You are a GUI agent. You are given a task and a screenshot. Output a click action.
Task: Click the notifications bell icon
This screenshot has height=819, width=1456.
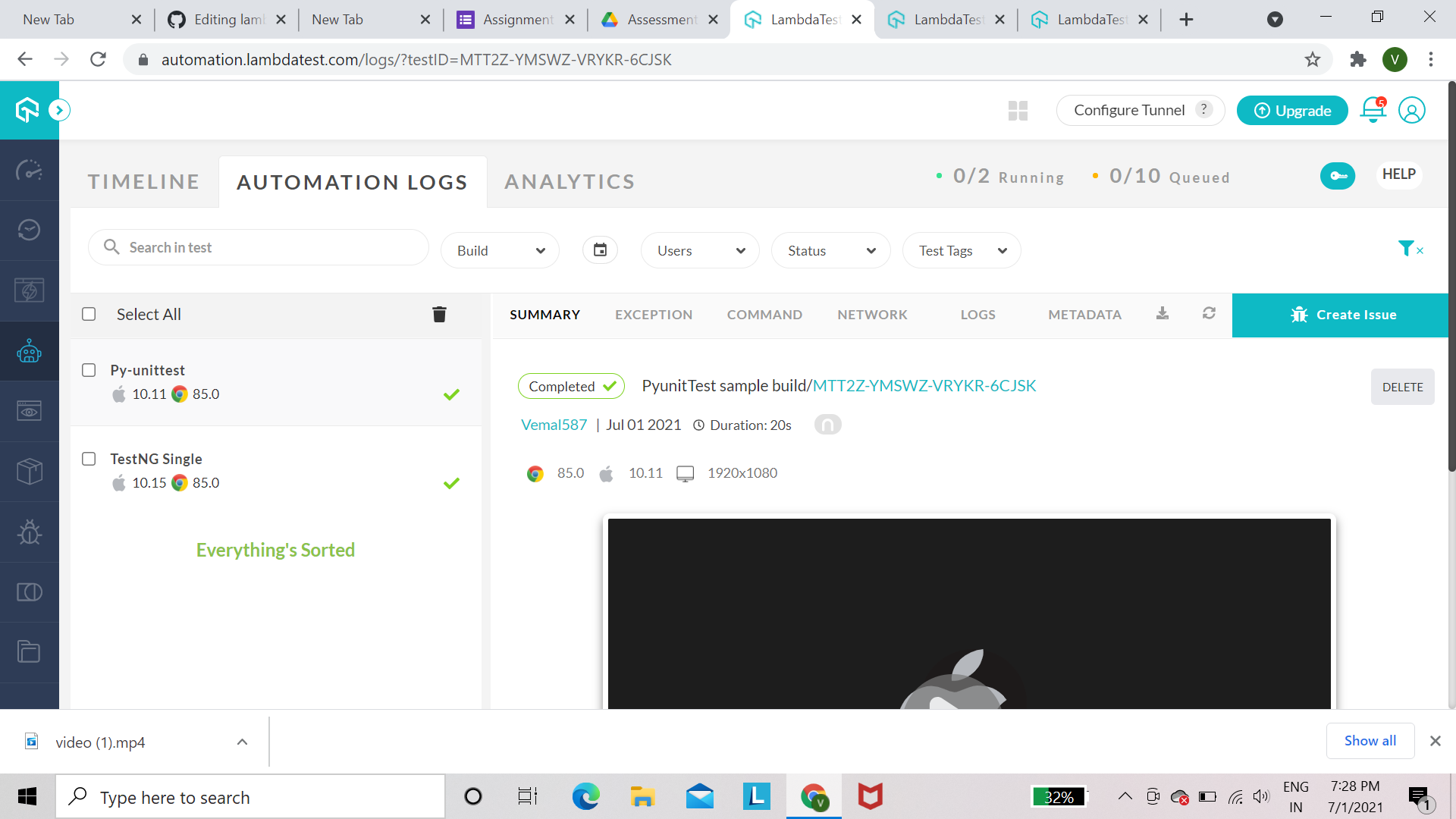point(1373,111)
